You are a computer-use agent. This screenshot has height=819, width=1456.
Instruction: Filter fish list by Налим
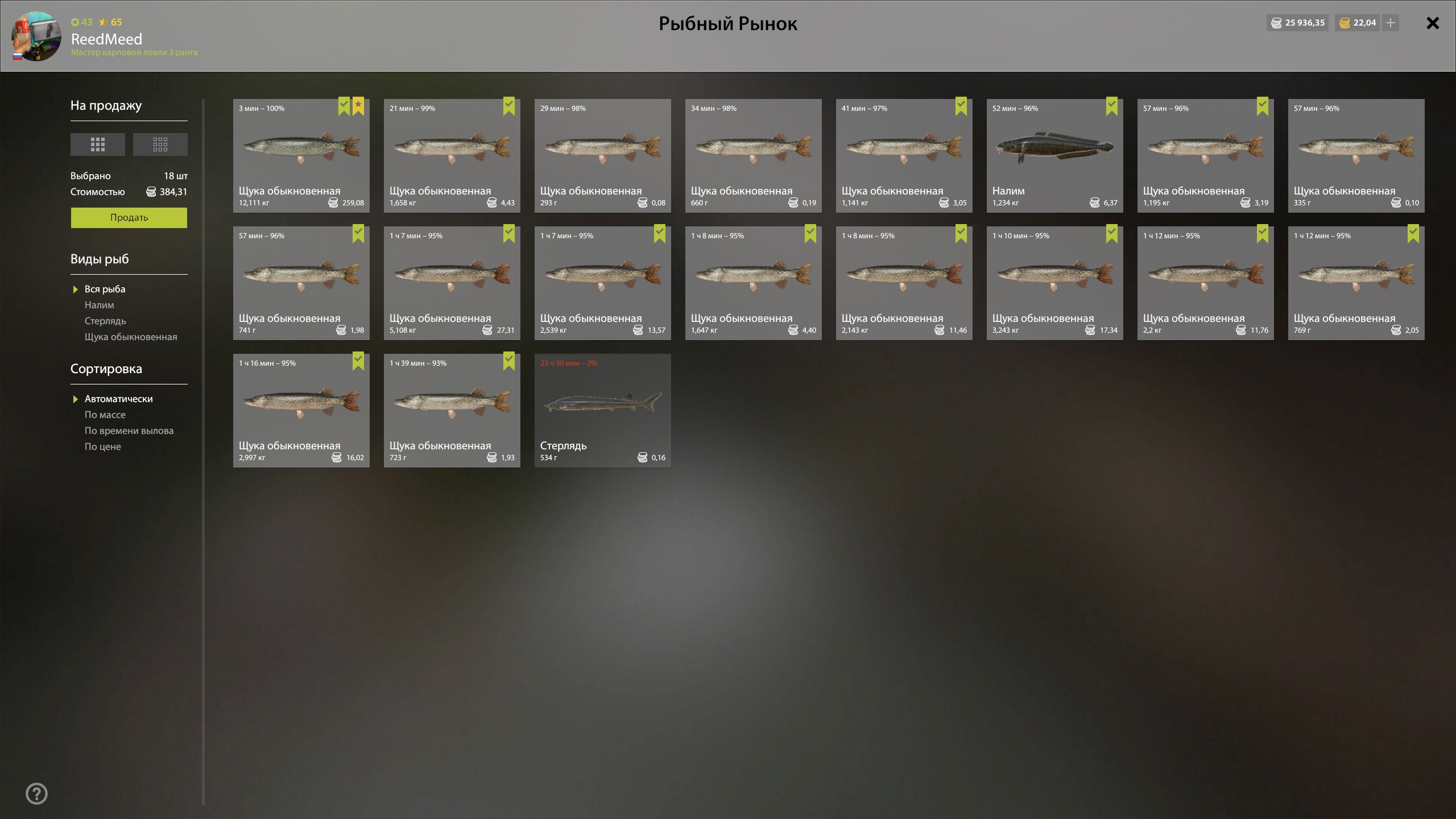click(x=99, y=305)
